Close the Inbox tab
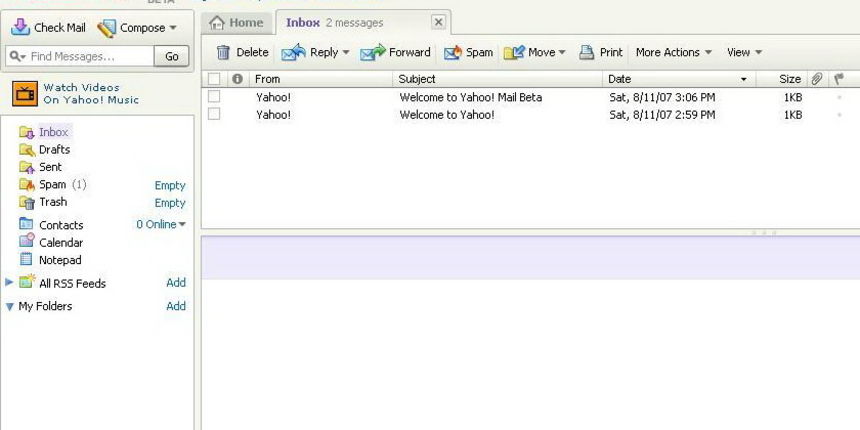The image size is (860, 430). click(x=438, y=22)
